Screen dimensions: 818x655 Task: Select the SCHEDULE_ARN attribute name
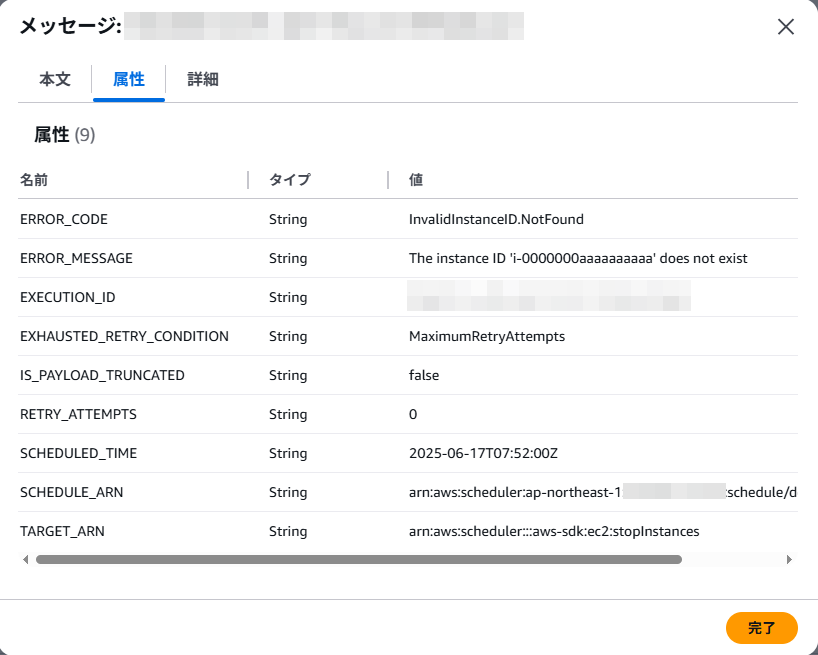pos(71,492)
